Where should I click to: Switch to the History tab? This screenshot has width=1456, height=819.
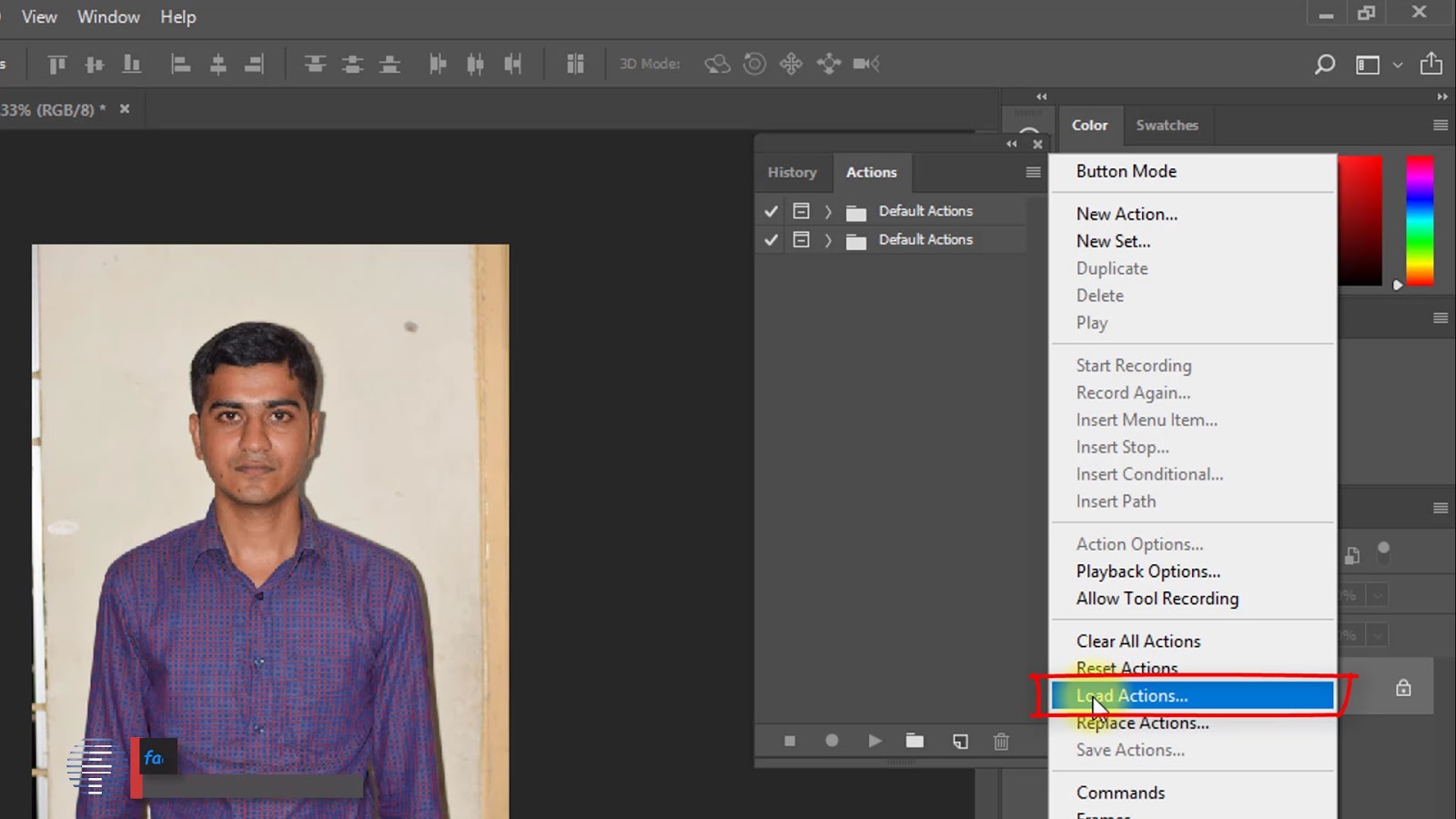click(792, 172)
